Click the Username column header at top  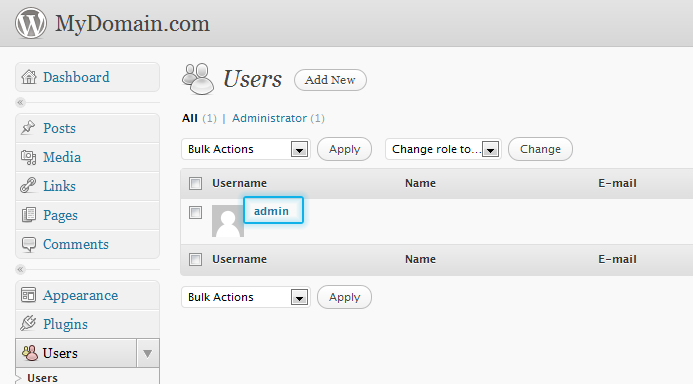click(239, 183)
